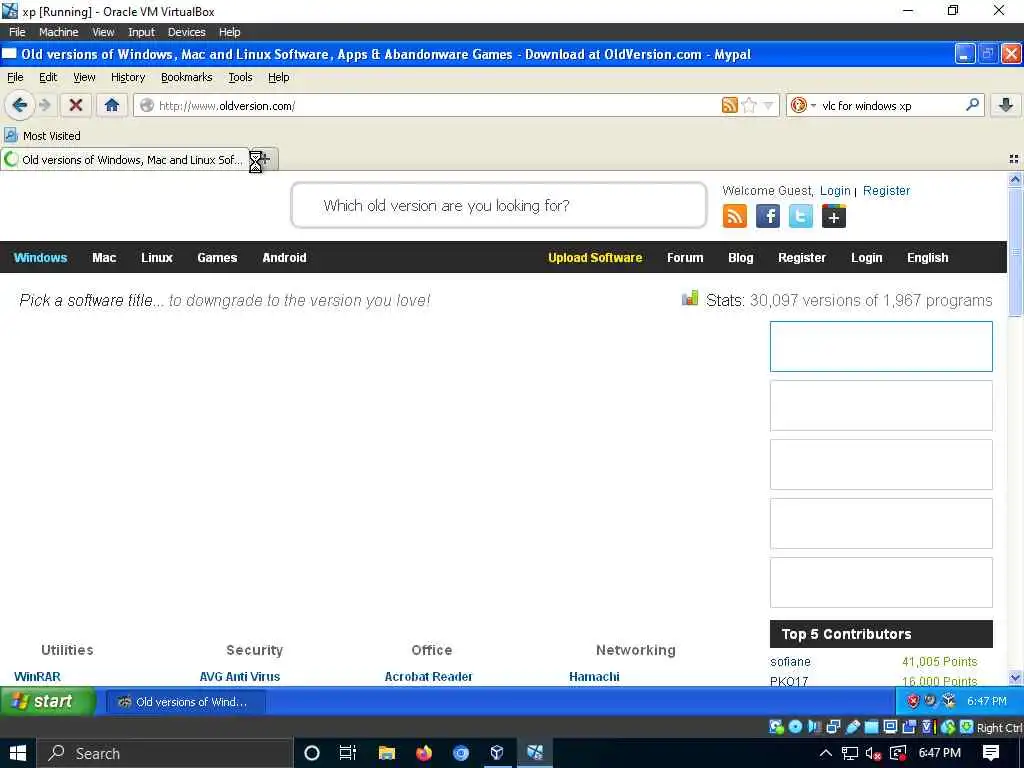The width and height of the screenshot is (1024, 768).
Task: Open the Most Visited bookmarks folder
Action: click(x=42, y=136)
